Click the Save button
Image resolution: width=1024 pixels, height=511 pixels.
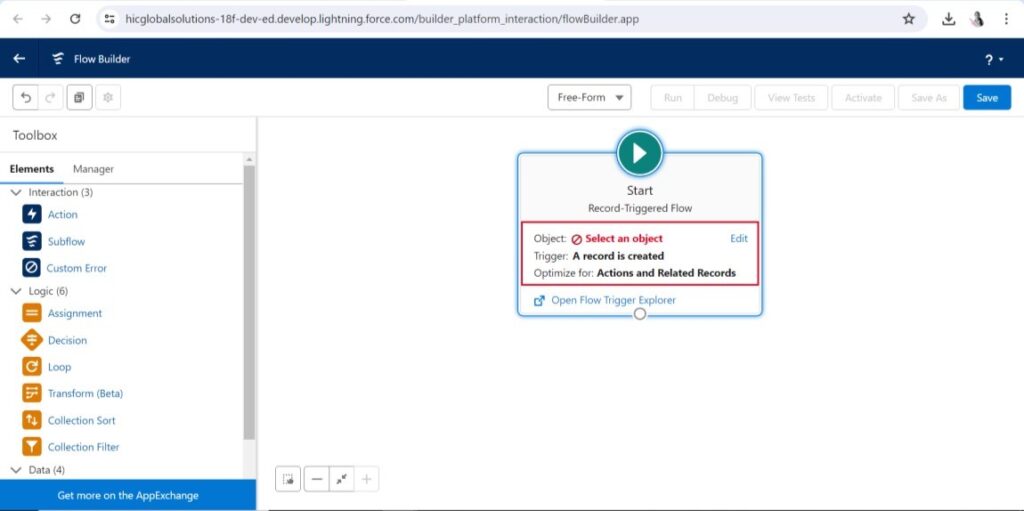click(x=987, y=97)
